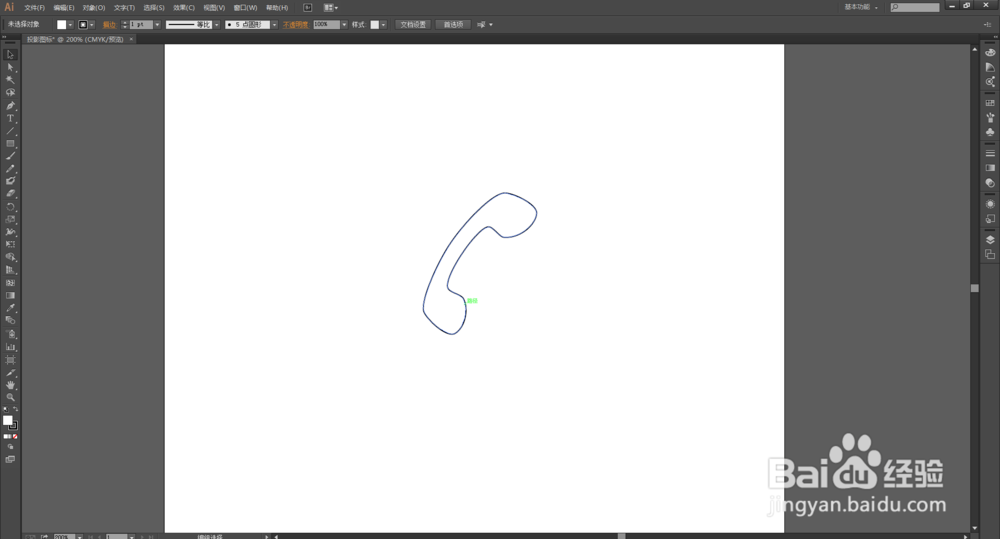
Task: Select the Magic Wand tool
Action: (x=10, y=80)
